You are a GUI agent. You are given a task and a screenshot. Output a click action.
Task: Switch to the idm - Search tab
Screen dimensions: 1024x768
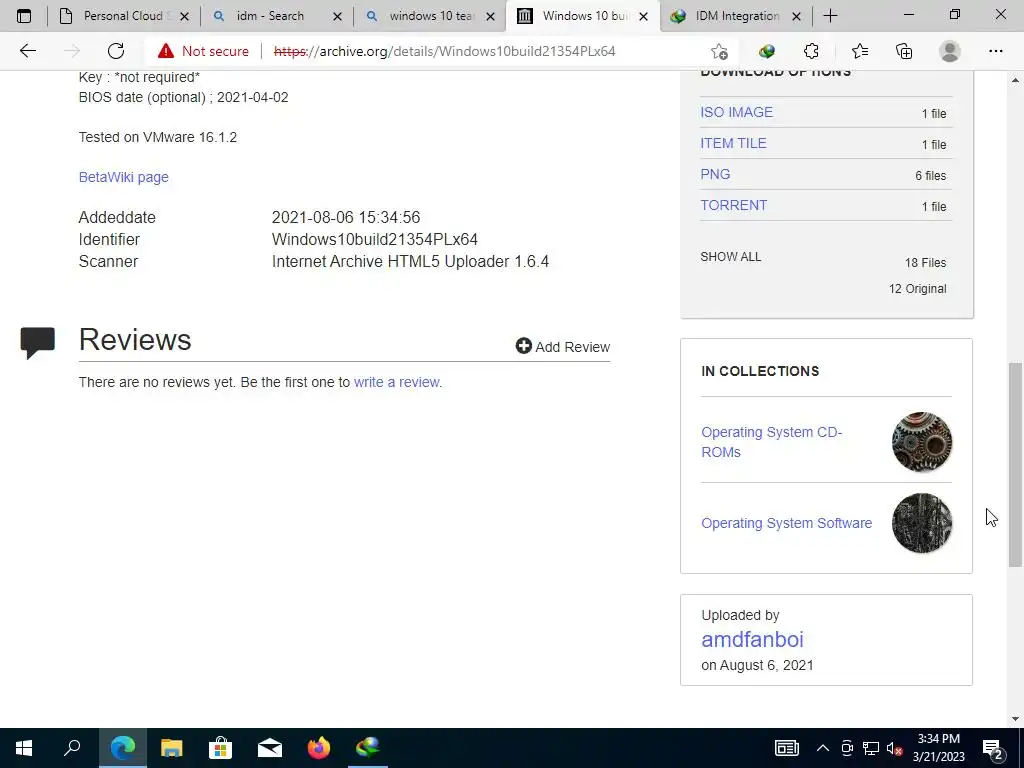277,16
